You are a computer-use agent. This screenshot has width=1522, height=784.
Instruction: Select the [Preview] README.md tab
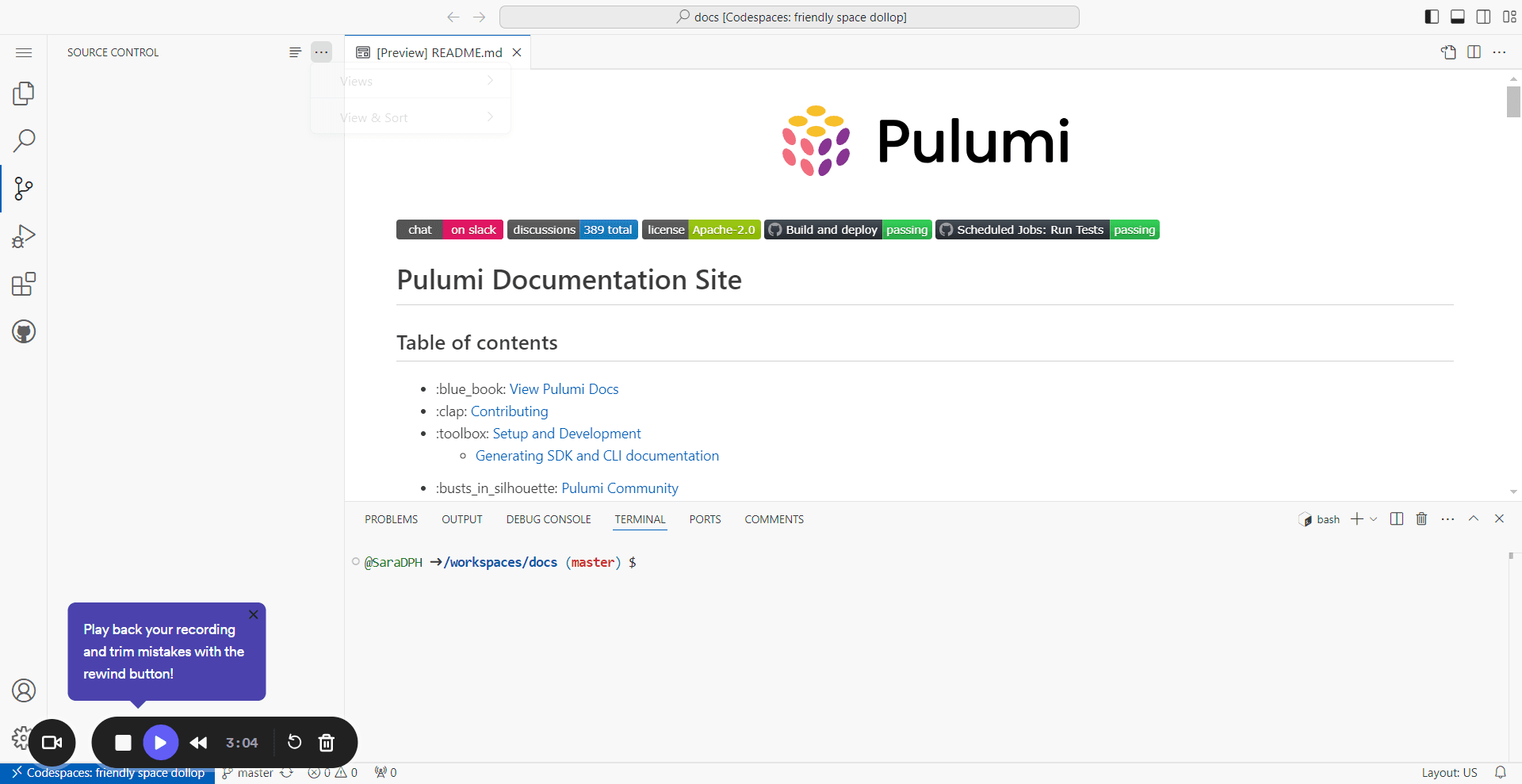[x=438, y=52]
